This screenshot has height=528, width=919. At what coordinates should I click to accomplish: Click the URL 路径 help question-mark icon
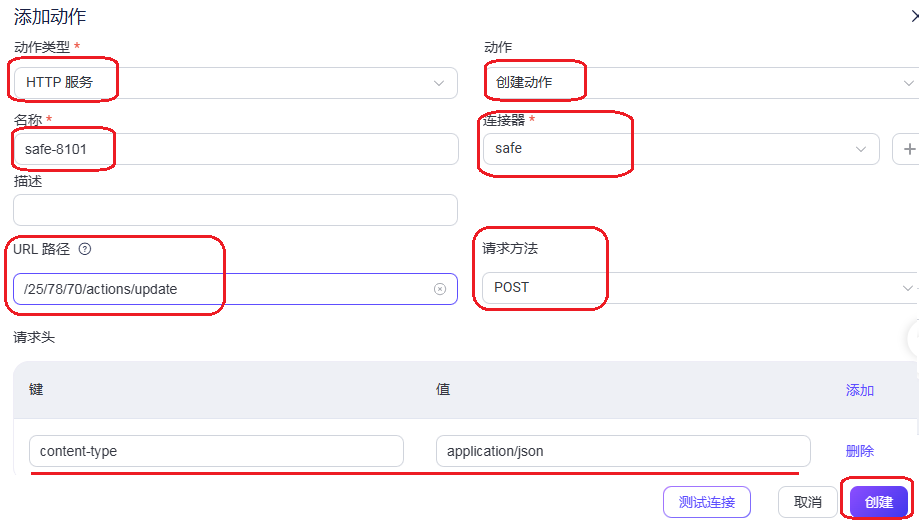coord(84,249)
